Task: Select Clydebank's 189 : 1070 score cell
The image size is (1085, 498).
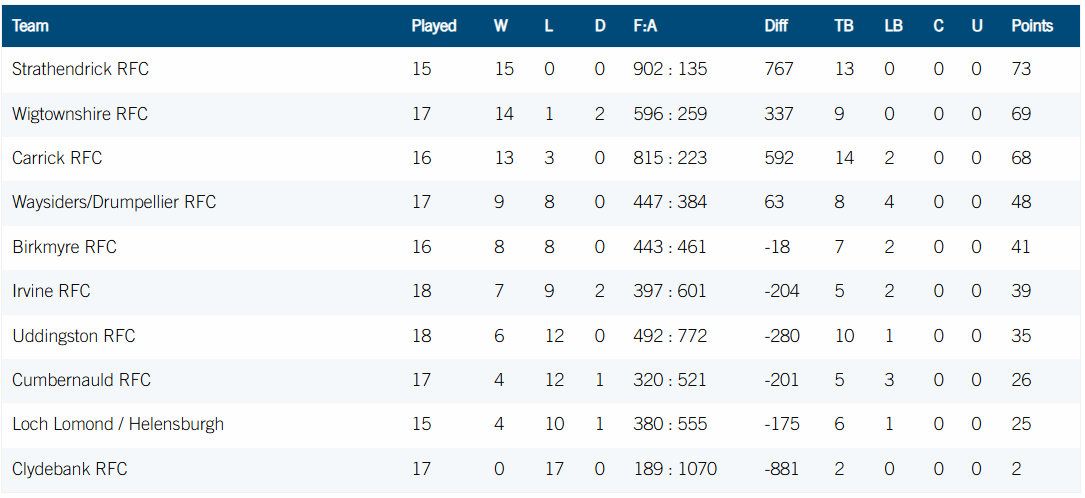Action: pos(675,469)
